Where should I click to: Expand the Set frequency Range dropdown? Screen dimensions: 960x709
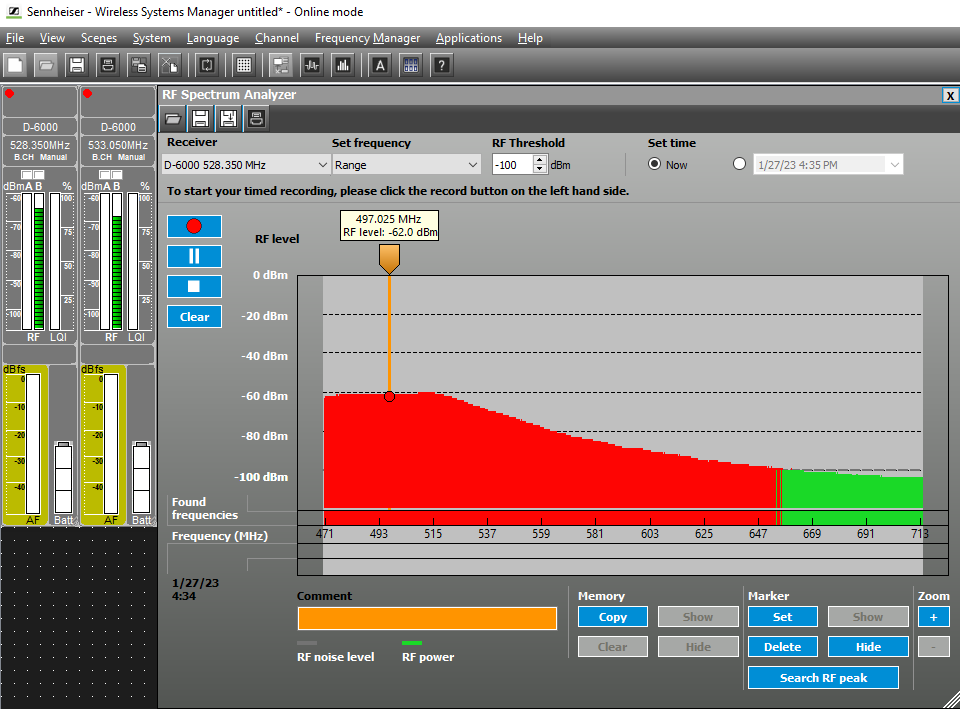tap(406, 165)
